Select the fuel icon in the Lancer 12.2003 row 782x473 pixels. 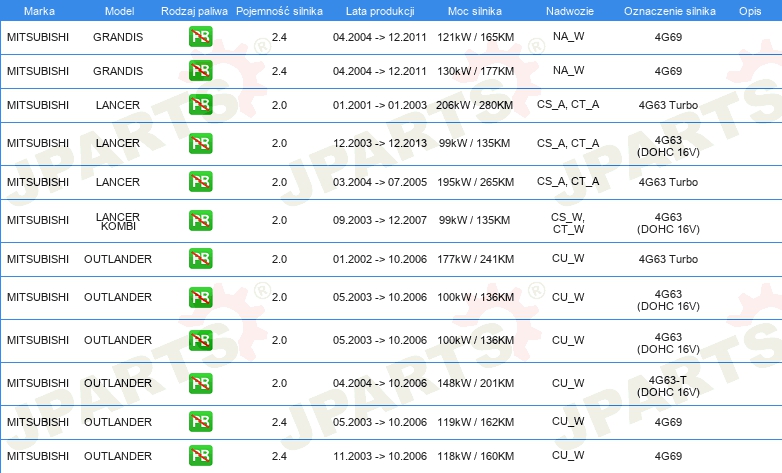pos(200,143)
